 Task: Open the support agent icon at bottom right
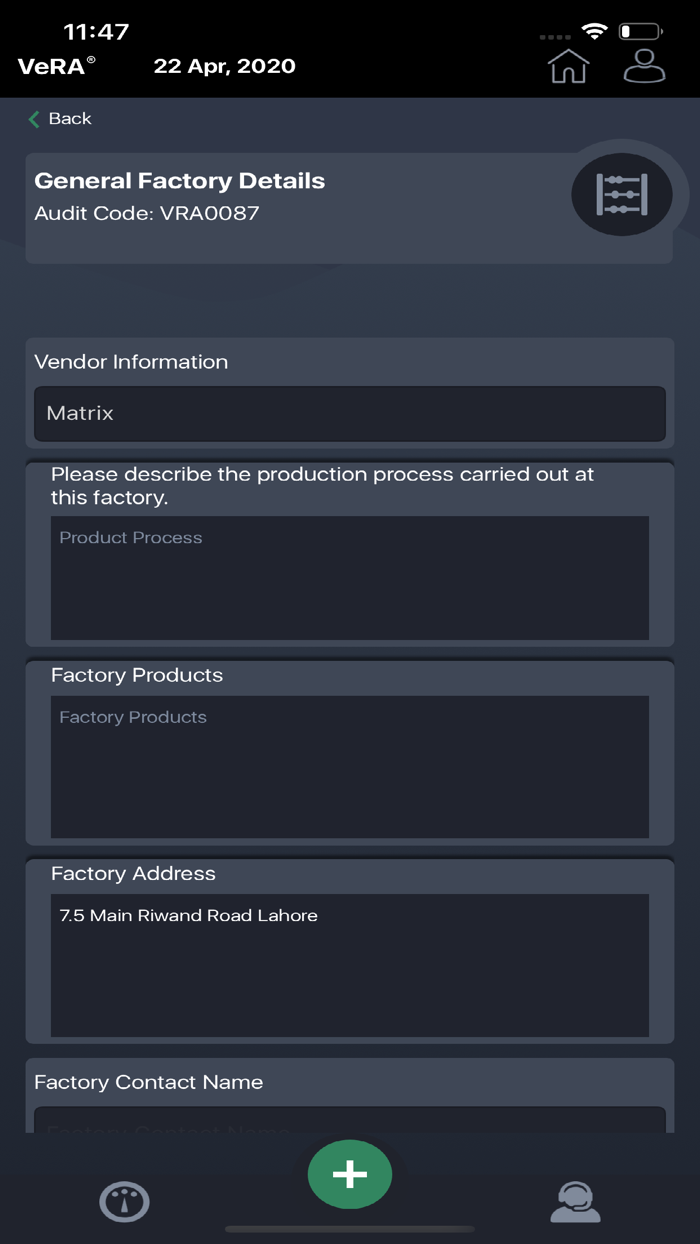(574, 1202)
